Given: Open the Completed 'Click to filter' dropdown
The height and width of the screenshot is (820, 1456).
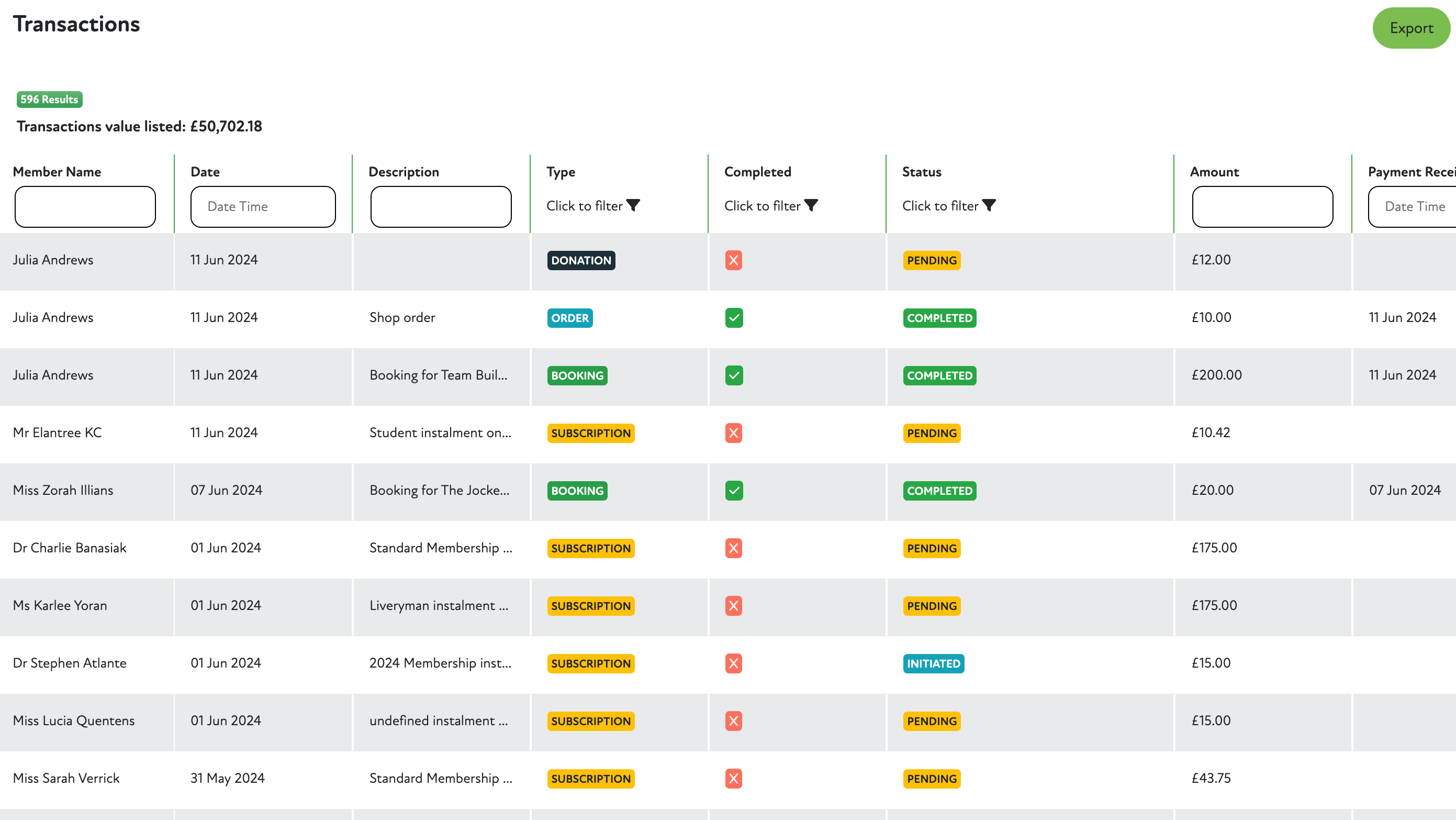Looking at the screenshot, I should click(762, 206).
